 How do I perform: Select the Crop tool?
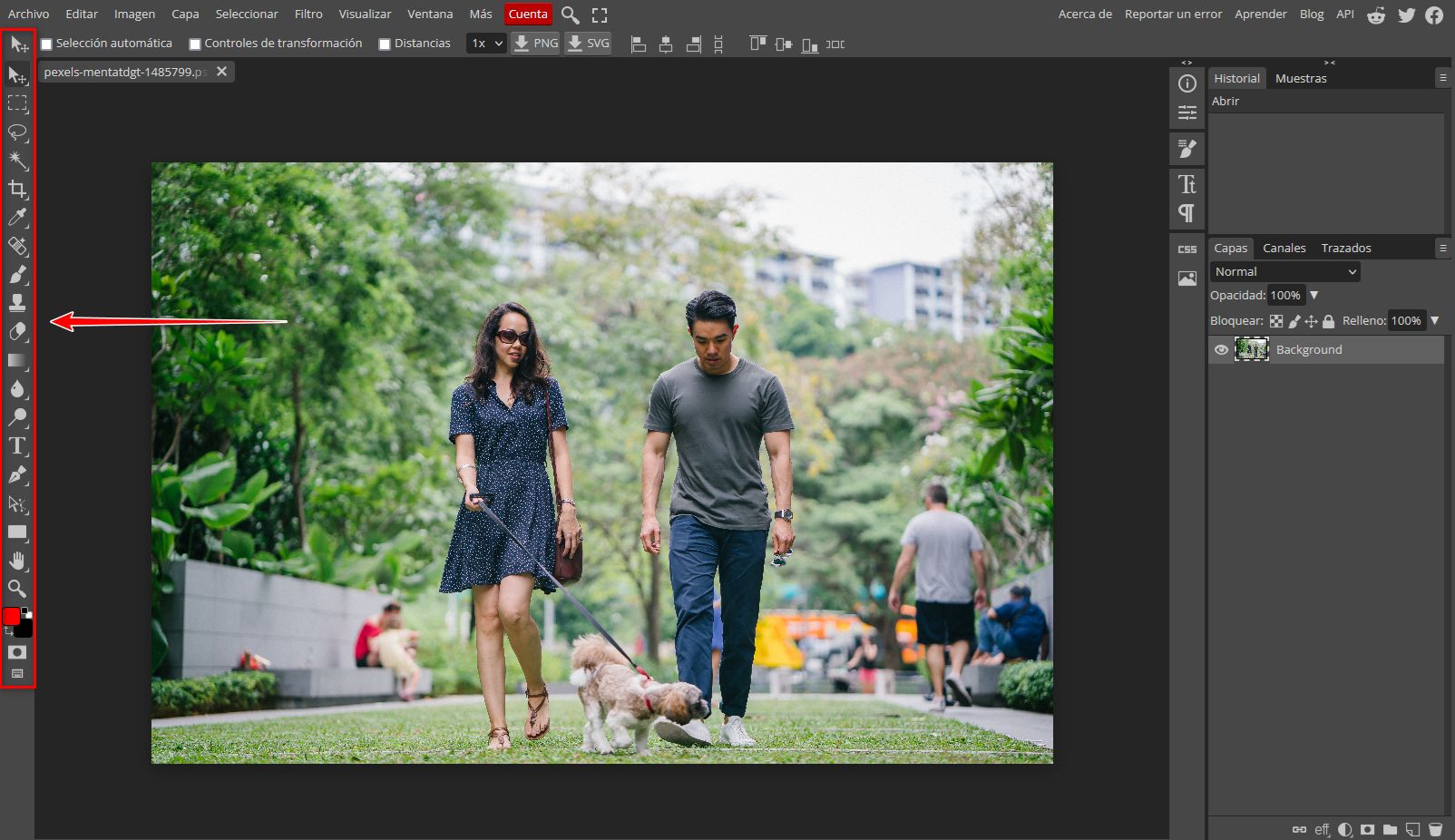click(x=17, y=189)
